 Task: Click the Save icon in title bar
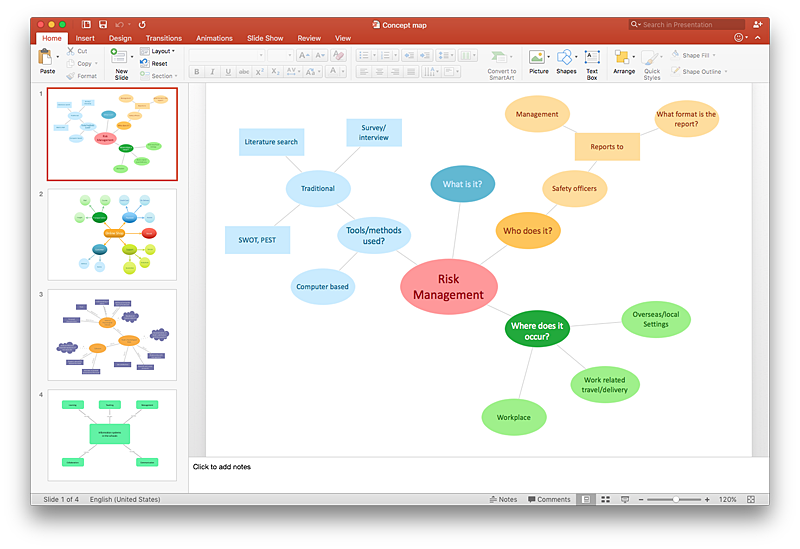(x=103, y=24)
